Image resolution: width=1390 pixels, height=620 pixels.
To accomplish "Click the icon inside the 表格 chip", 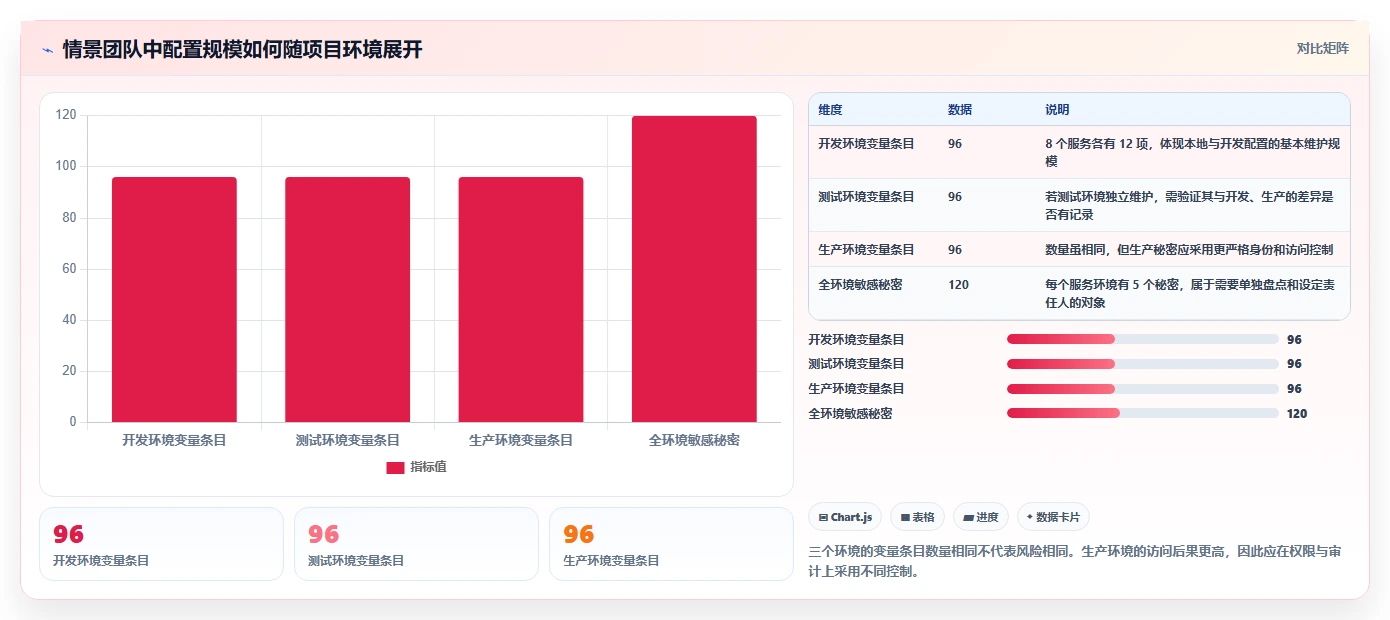I will (905, 518).
